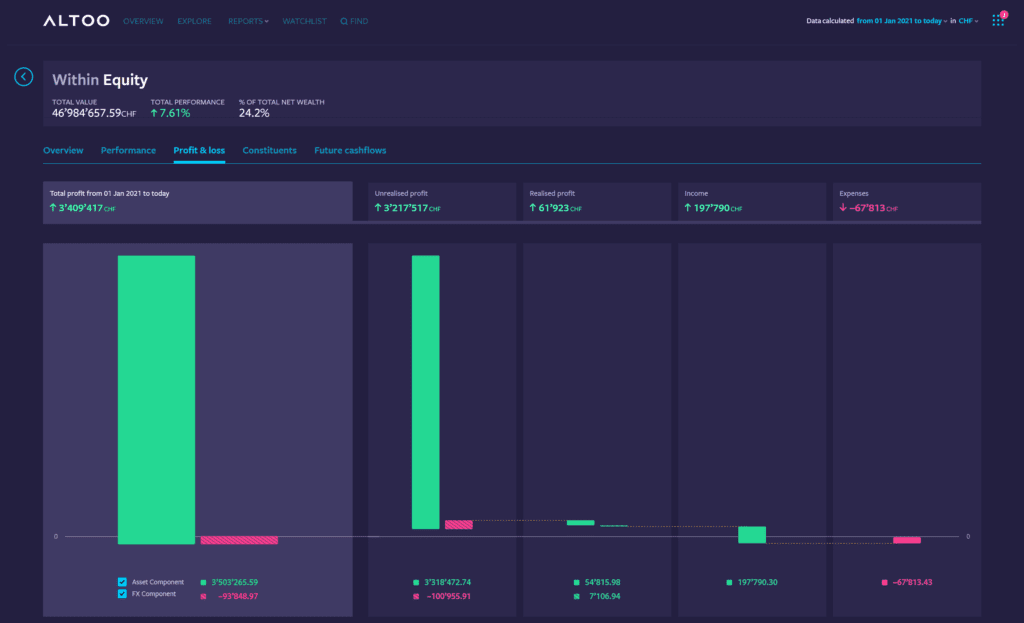Go to the Watchlist page

(304, 21)
